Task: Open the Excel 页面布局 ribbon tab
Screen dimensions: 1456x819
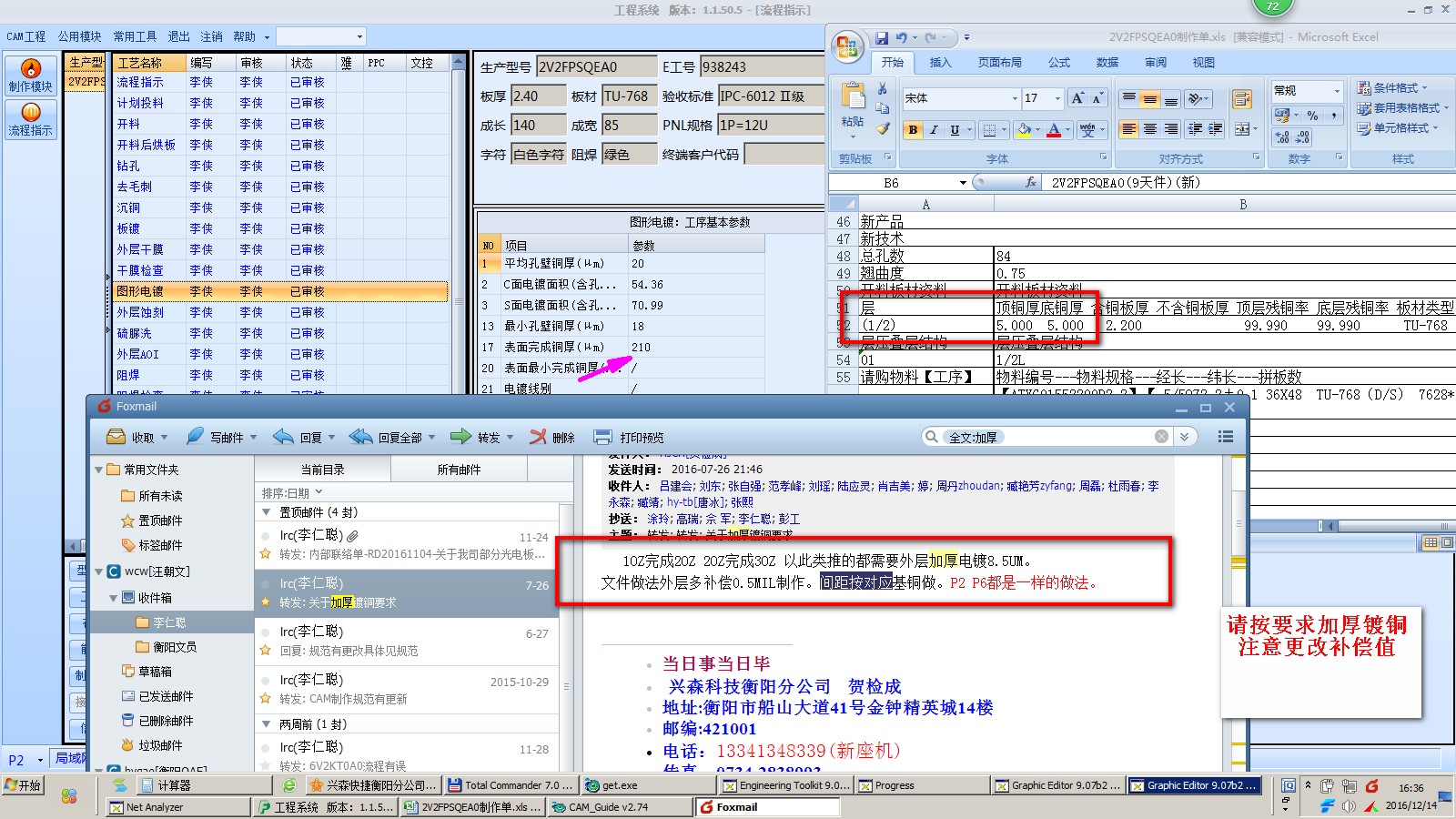Action: pyautogui.click(x=999, y=63)
